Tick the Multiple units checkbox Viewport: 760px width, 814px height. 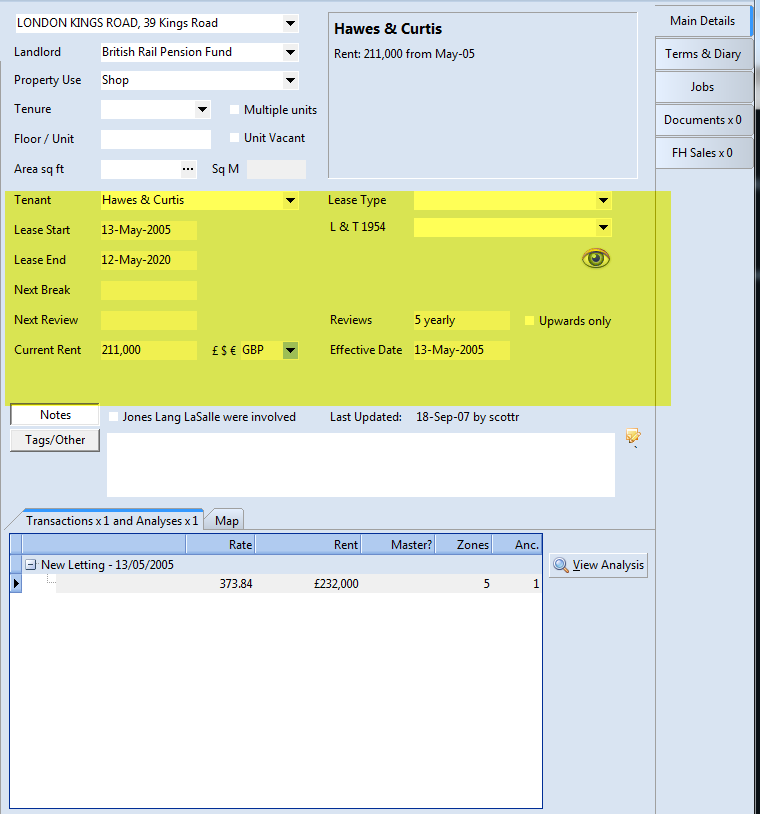pyautogui.click(x=235, y=110)
